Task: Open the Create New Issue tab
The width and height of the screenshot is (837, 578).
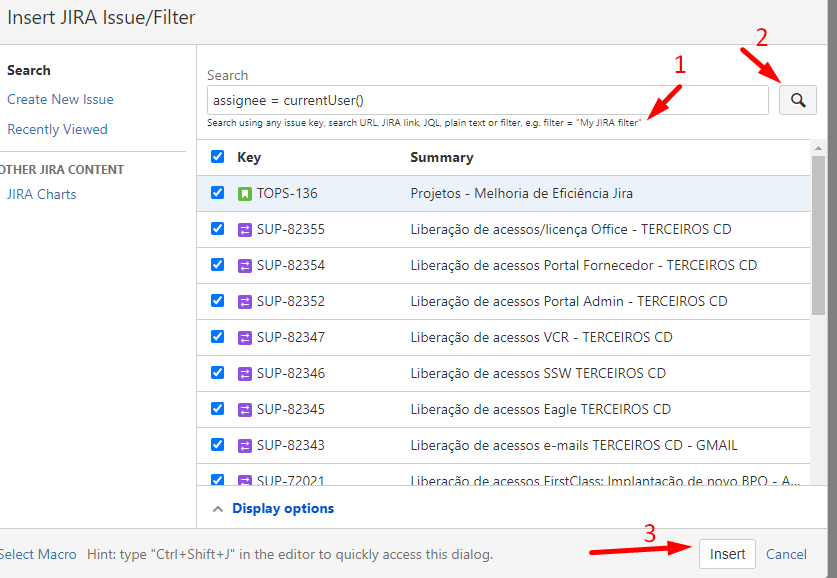Action: [x=60, y=99]
